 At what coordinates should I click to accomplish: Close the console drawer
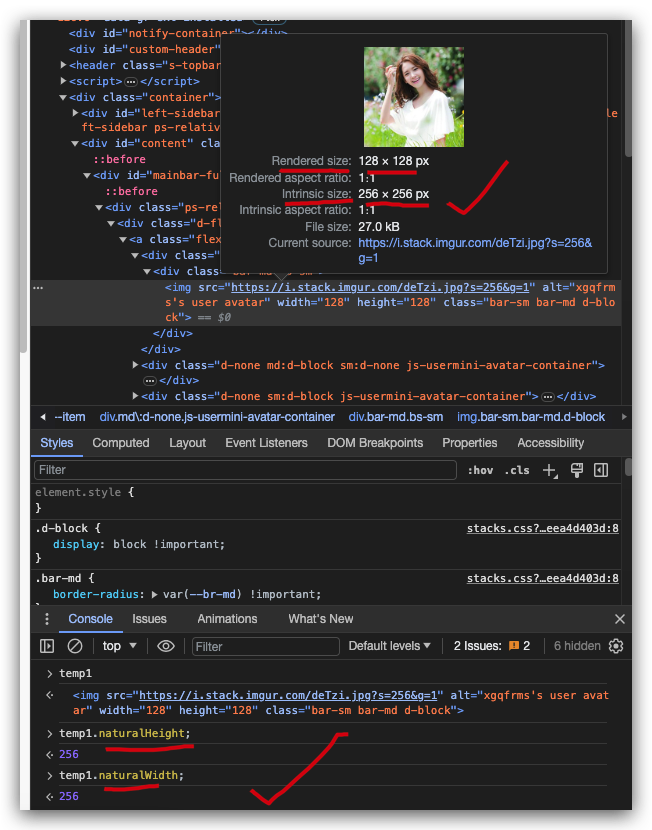(x=620, y=619)
